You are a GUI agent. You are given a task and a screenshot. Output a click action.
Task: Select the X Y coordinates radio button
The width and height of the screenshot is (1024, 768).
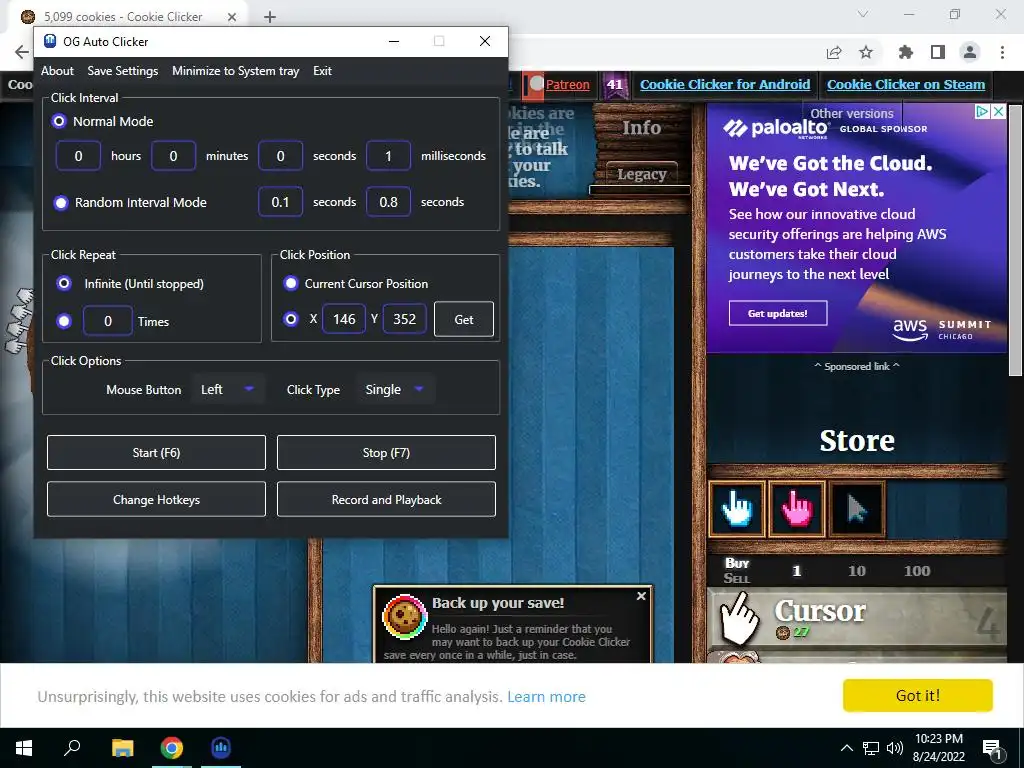(291, 319)
